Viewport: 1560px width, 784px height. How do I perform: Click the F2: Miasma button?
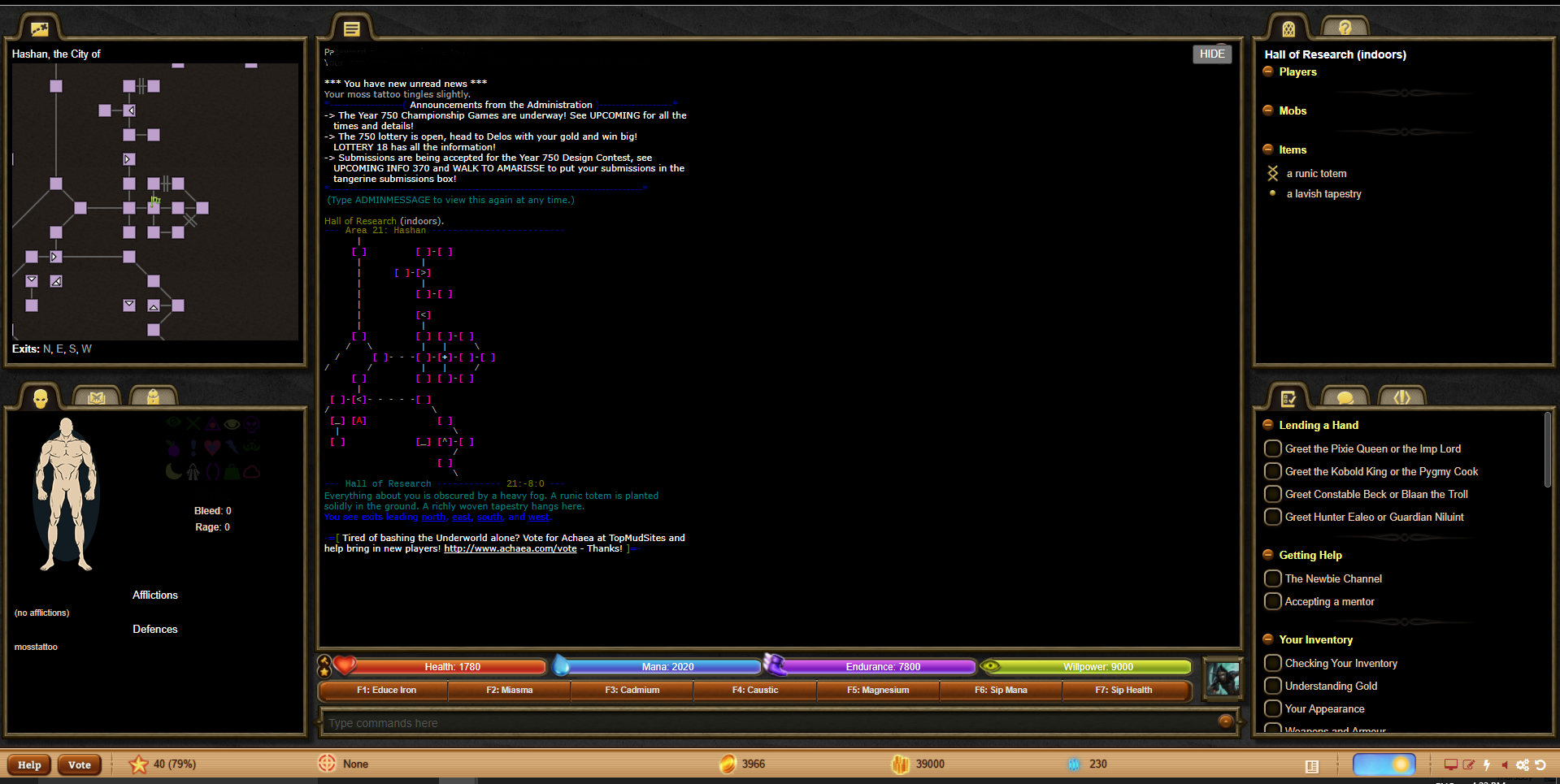tap(510, 691)
